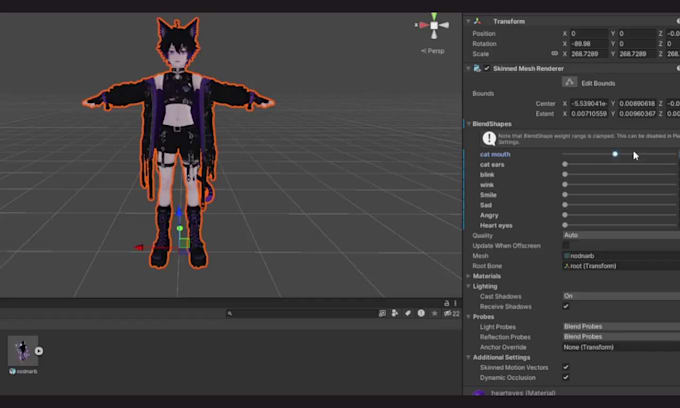Toggle hidden packages count icon showing 22
The image size is (680, 408).
click(451, 313)
